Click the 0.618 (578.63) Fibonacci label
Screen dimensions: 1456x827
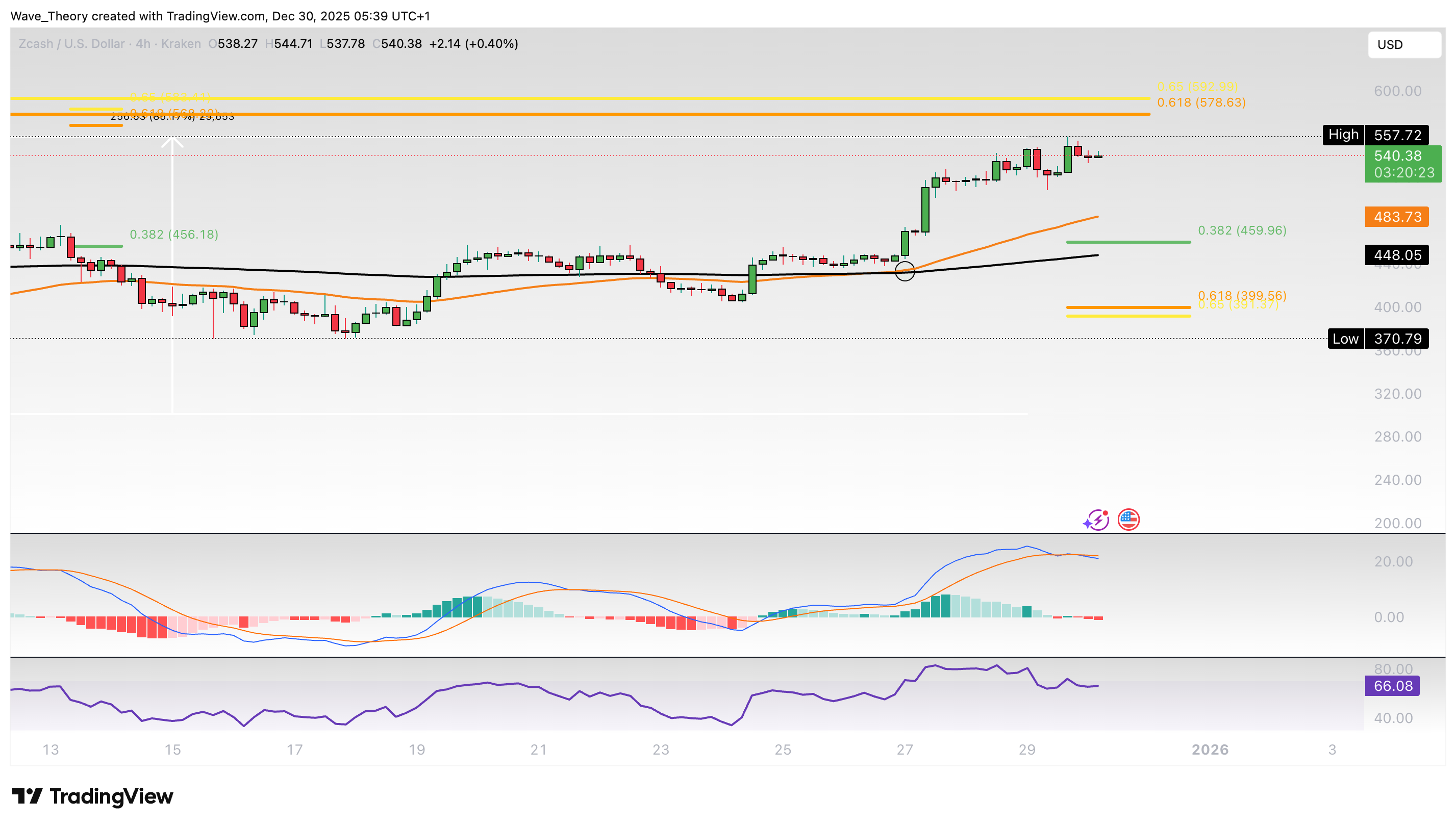[1201, 102]
